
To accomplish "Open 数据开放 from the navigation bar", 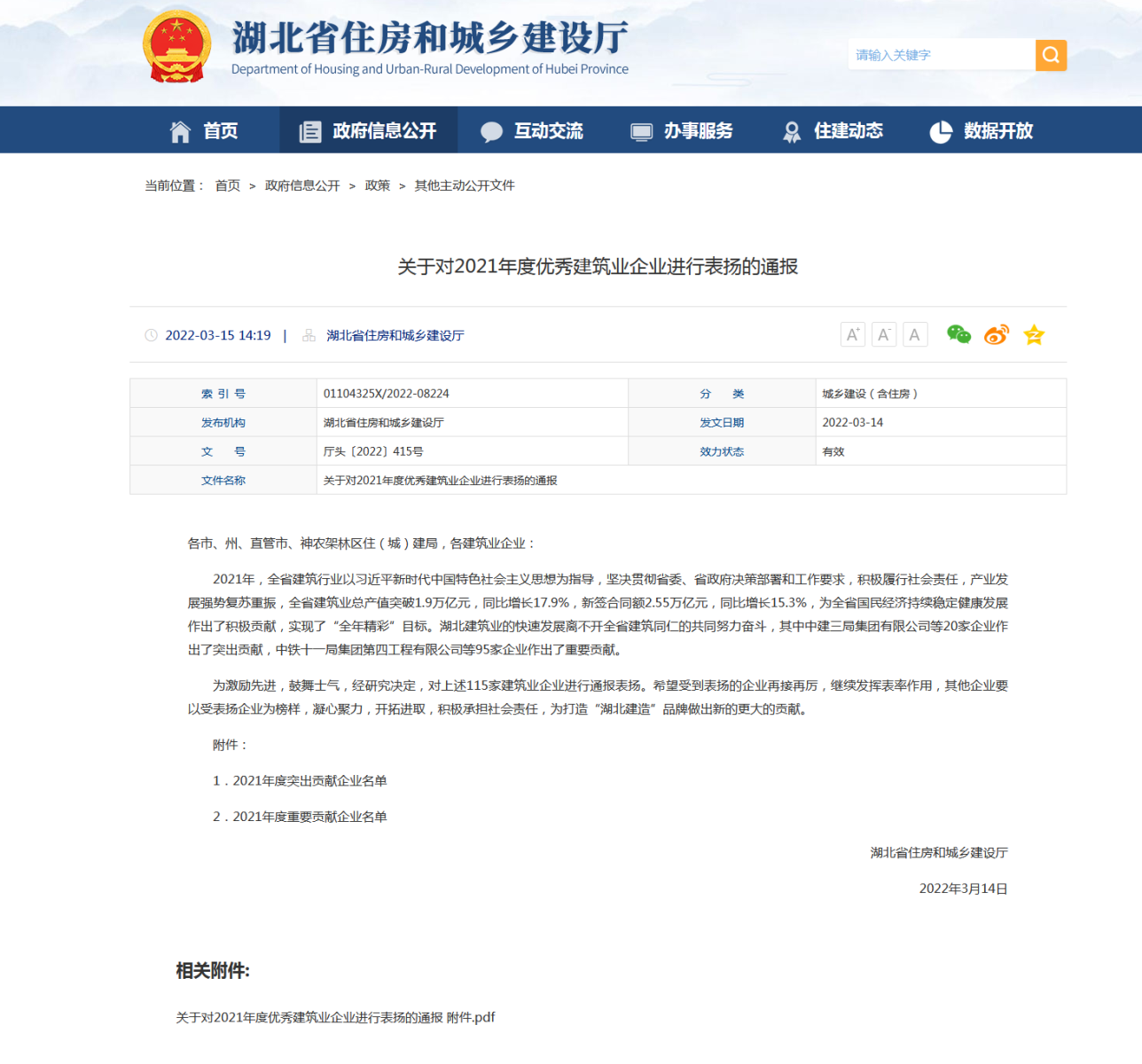I will [982, 131].
